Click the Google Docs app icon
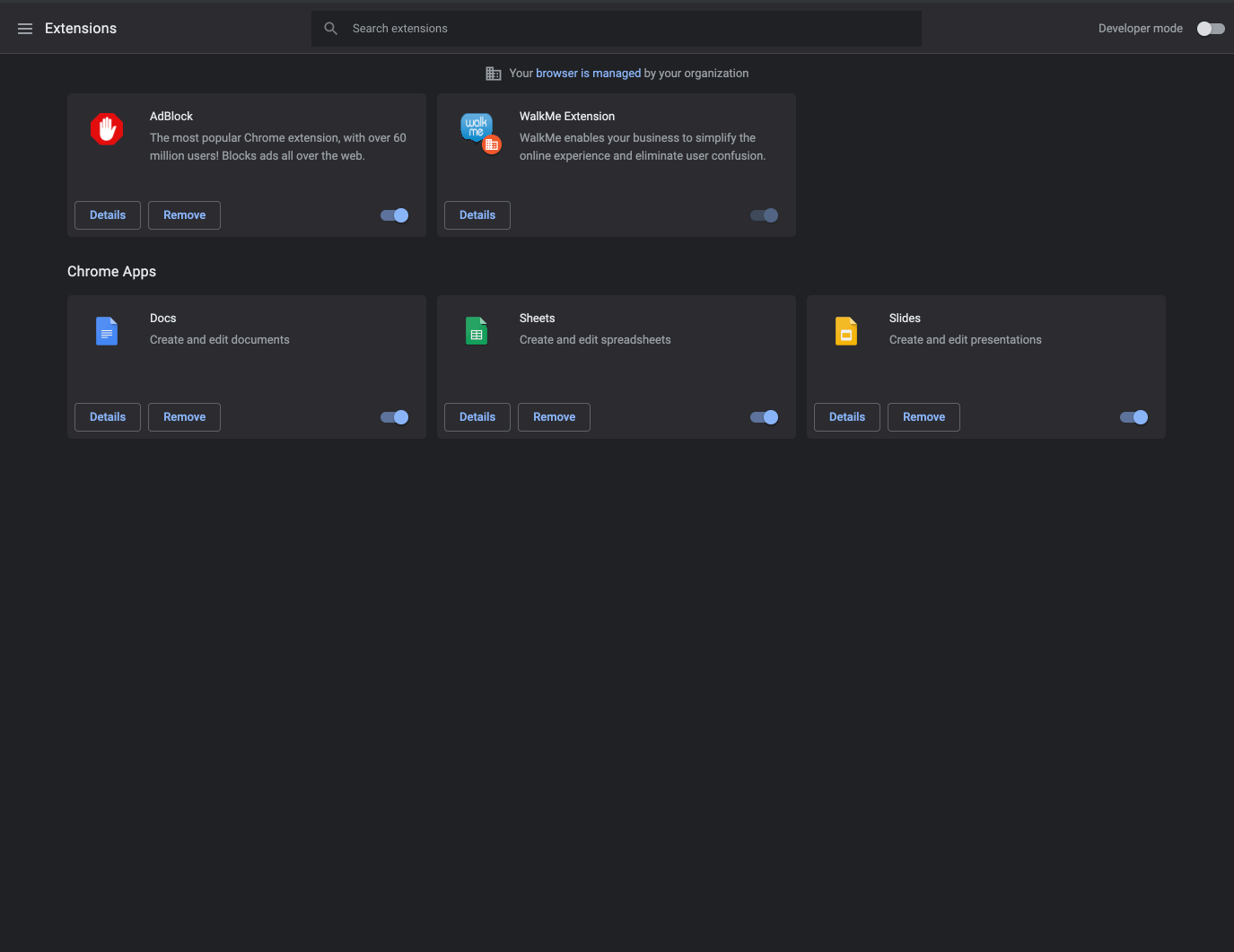 tap(107, 331)
